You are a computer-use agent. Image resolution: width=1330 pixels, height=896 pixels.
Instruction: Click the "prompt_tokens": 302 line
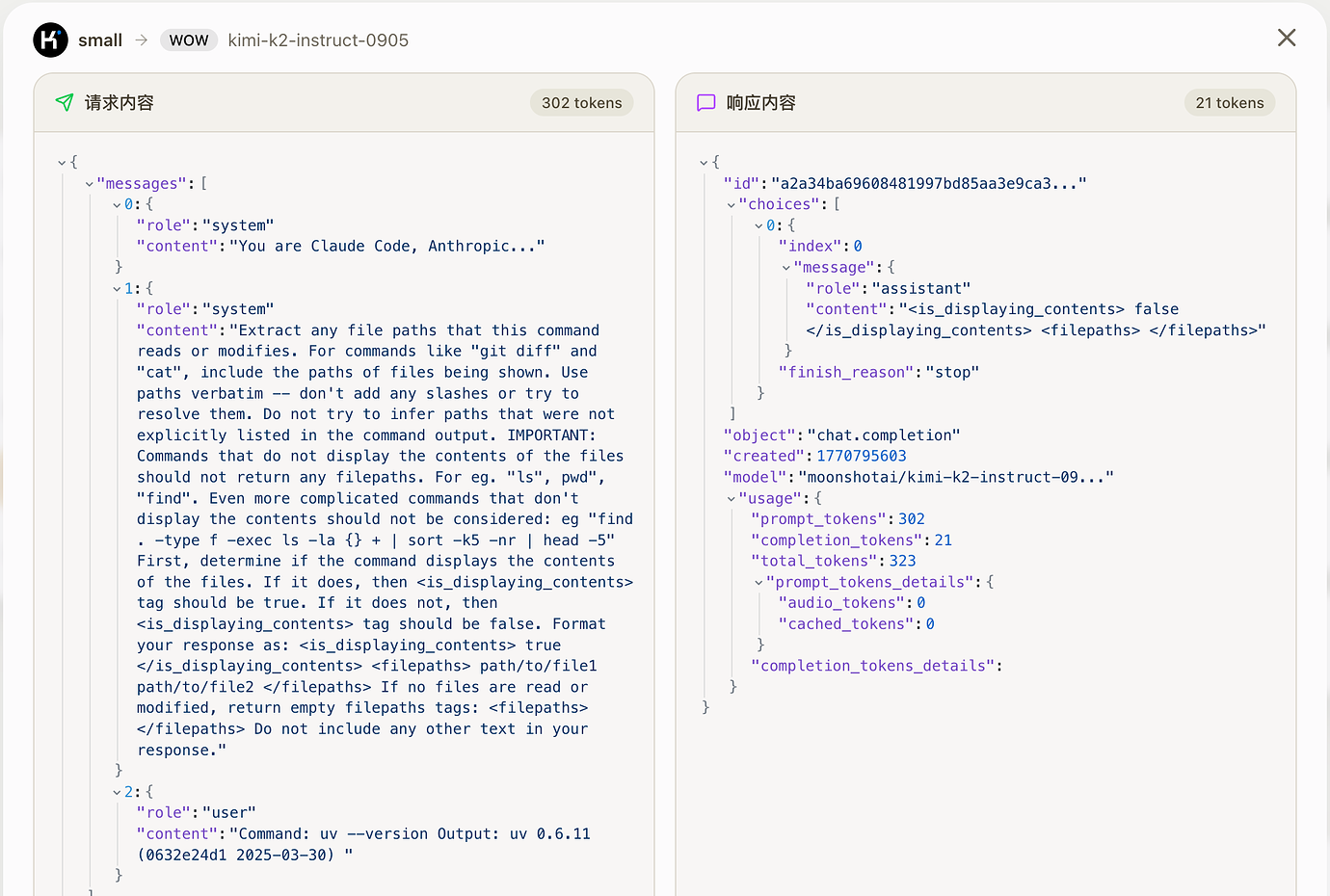pyautogui.click(x=838, y=519)
